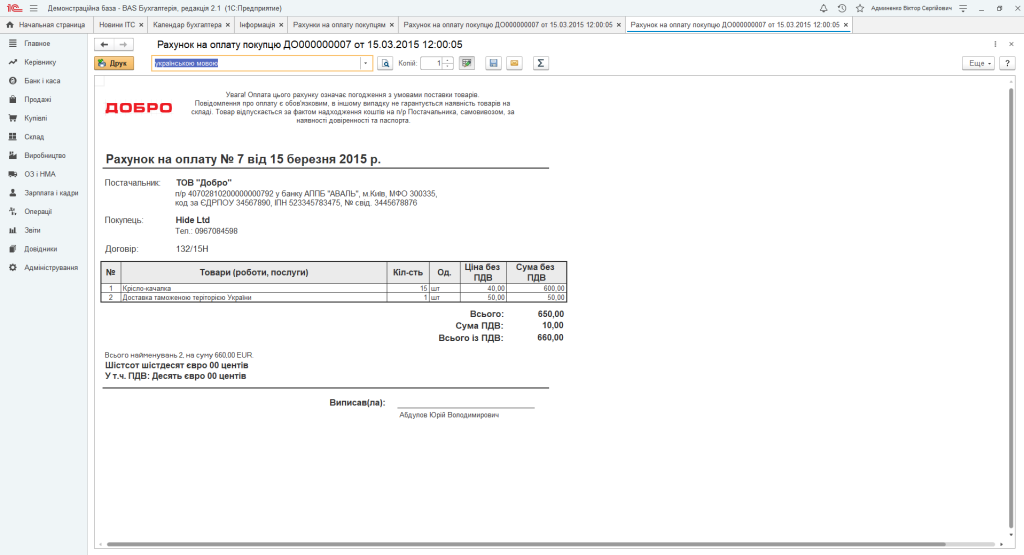Close the Рахунки на оплату покупцям tab
1024x555 pixels.
[x=392, y=25]
